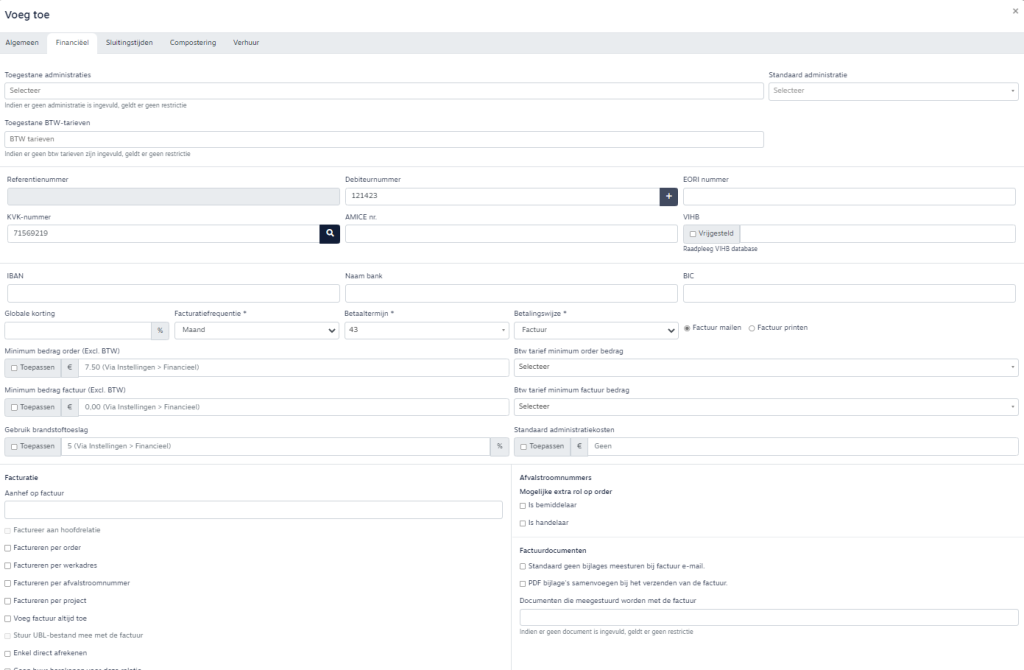The image size is (1024, 670).
Task: Click euro symbol in Minimum bedrag factuur
Action: pos(70,407)
